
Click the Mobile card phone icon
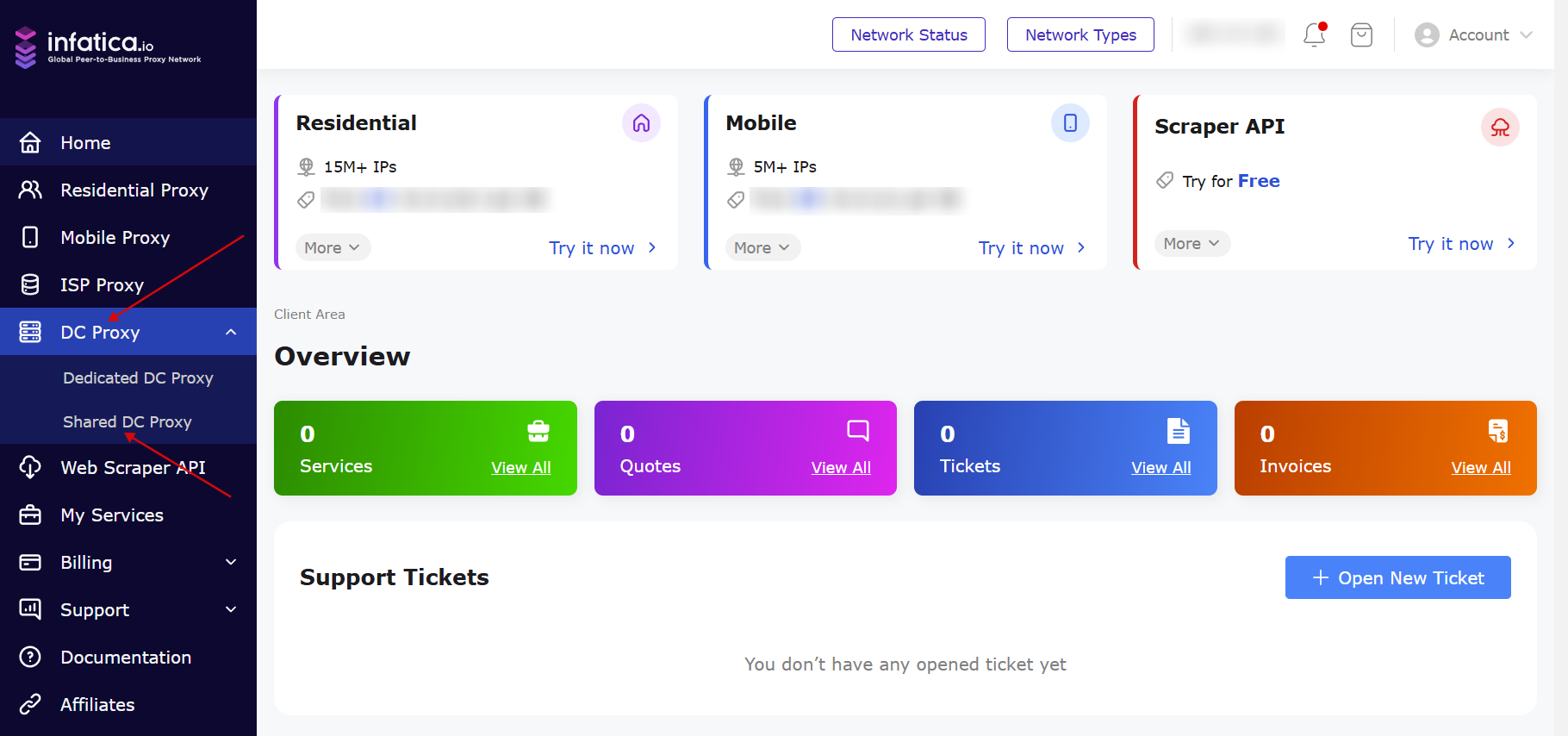coord(1070,123)
